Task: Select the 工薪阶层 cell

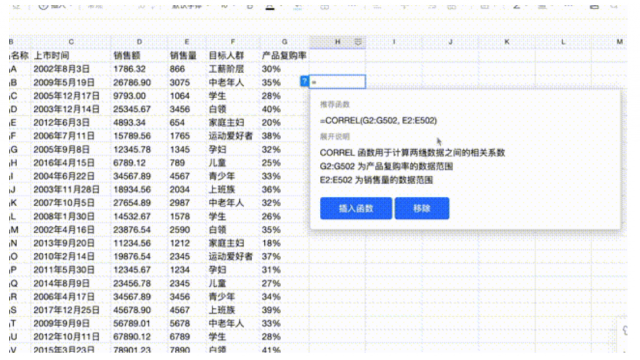Action: (x=233, y=69)
